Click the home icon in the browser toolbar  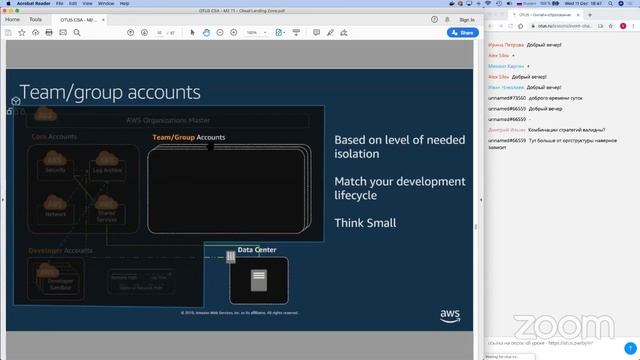521,26
